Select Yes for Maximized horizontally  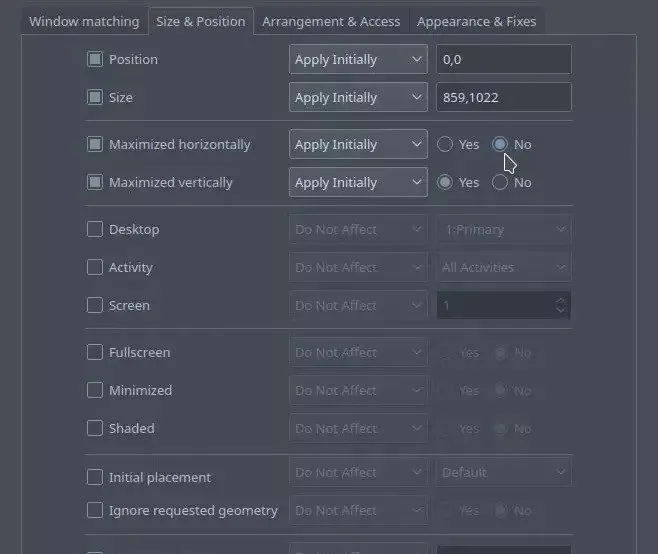point(445,144)
